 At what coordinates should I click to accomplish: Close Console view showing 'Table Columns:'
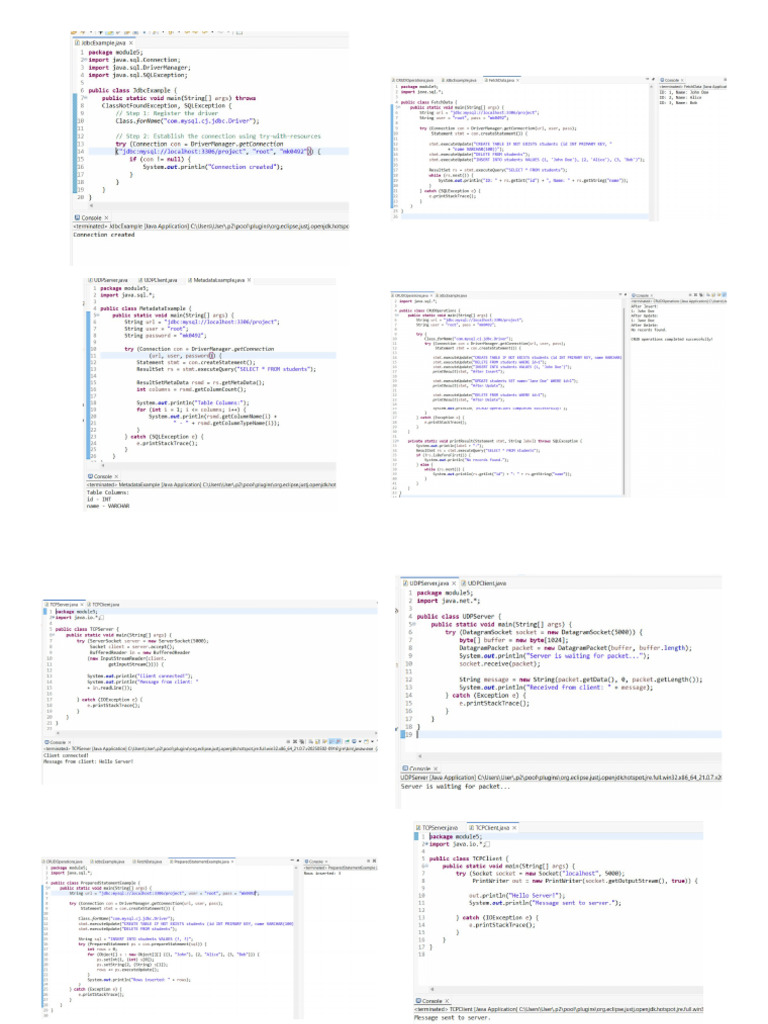pos(118,477)
